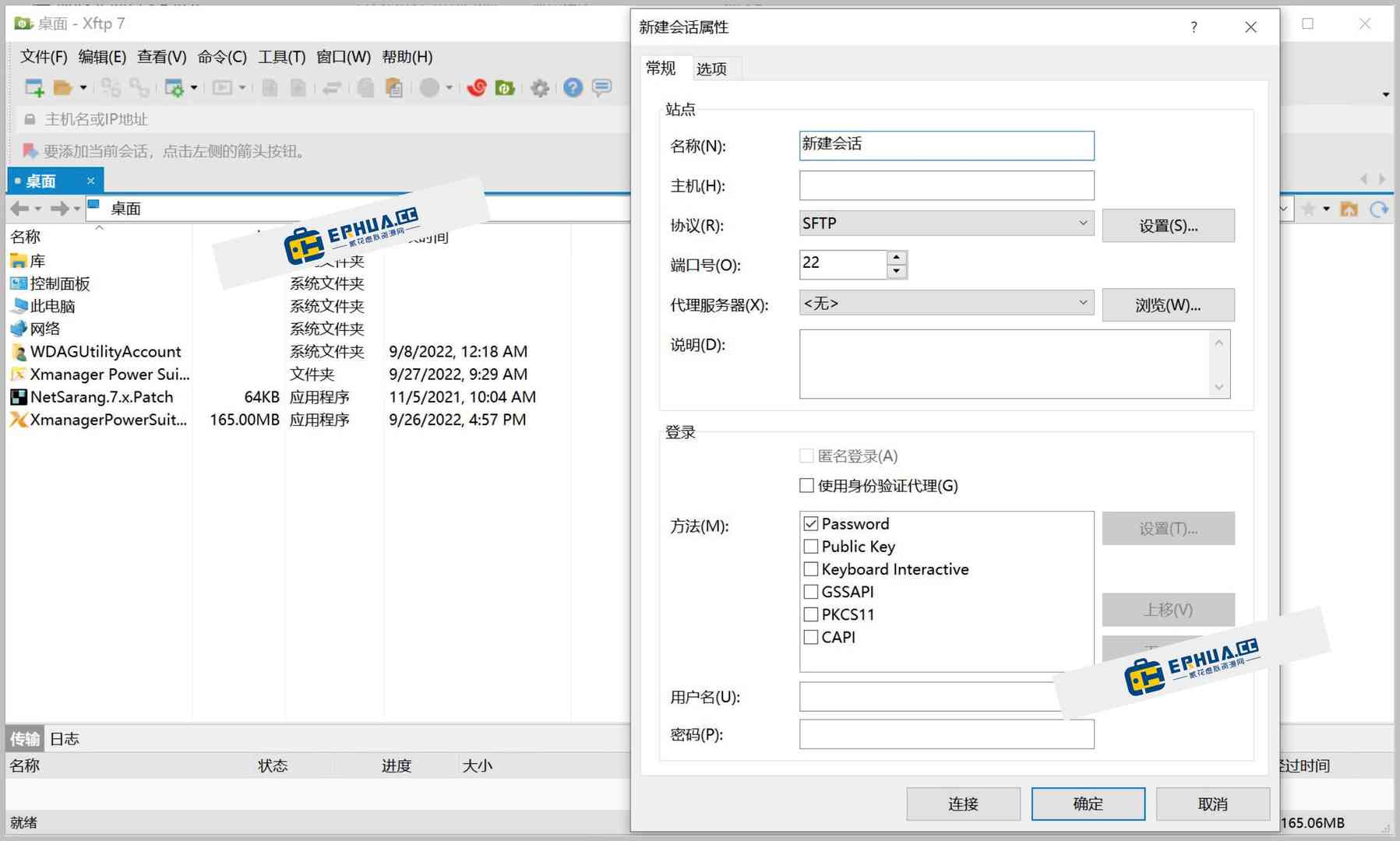Click the dialog help question mark button
This screenshot has width=1400, height=841.
1194,27
